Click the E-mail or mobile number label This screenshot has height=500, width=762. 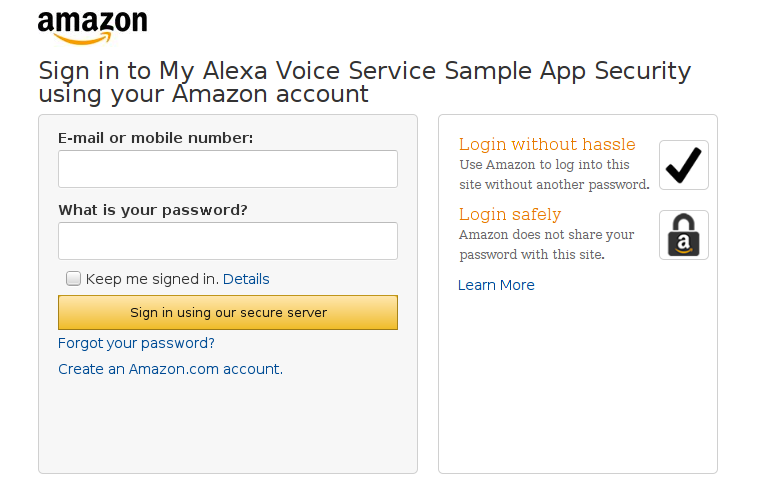coord(155,138)
